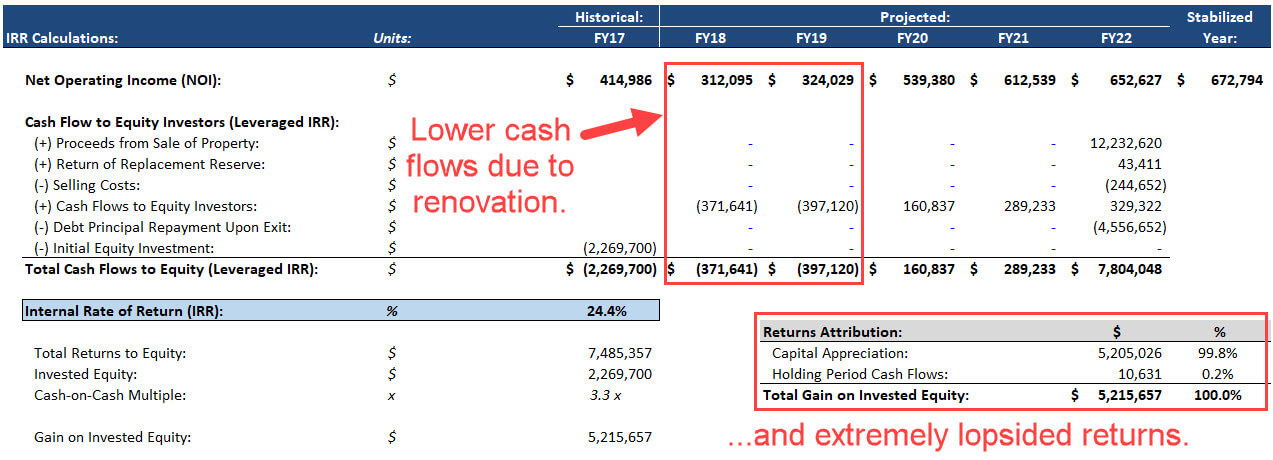This screenshot has width=1273, height=460.
Task: Select invested equity value 2,269,700
Action: [621, 374]
